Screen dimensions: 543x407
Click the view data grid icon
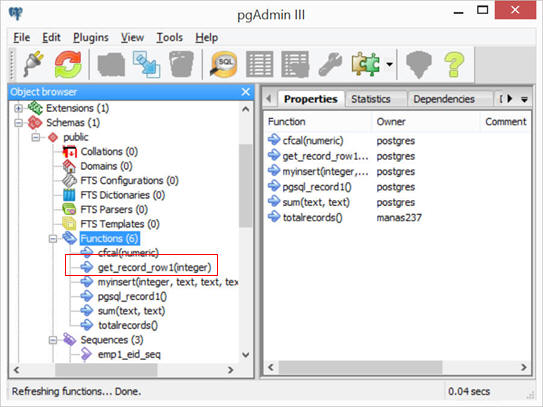(259, 64)
